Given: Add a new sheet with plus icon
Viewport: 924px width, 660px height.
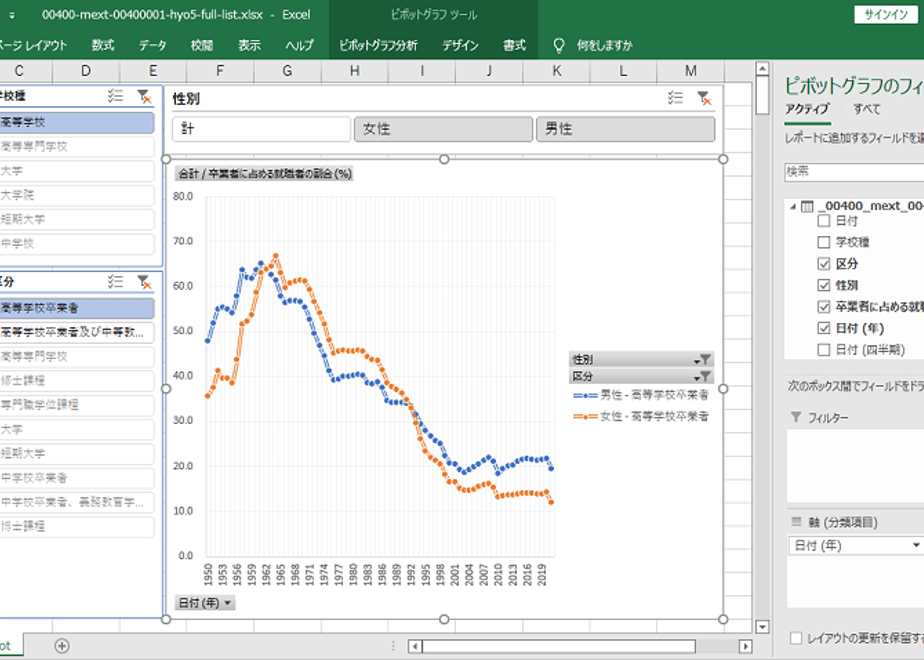Looking at the screenshot, I should tap(62, 646).
